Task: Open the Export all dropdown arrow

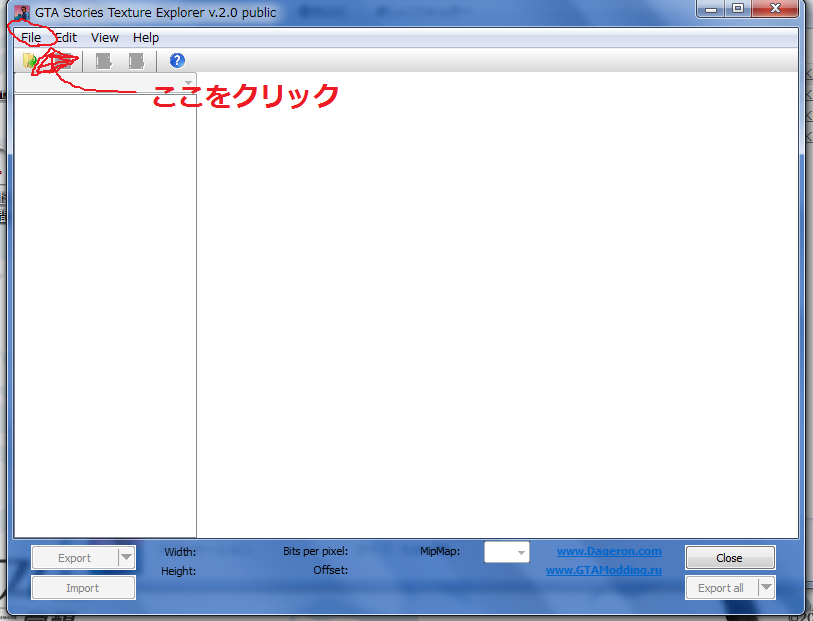Action: tap(766, 588)
